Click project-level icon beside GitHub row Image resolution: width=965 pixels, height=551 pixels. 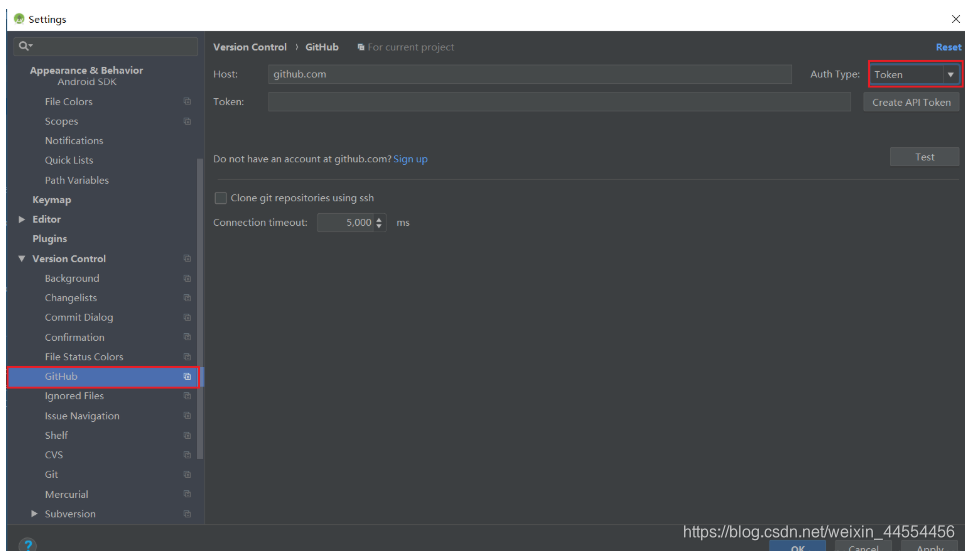pos(187,376)
